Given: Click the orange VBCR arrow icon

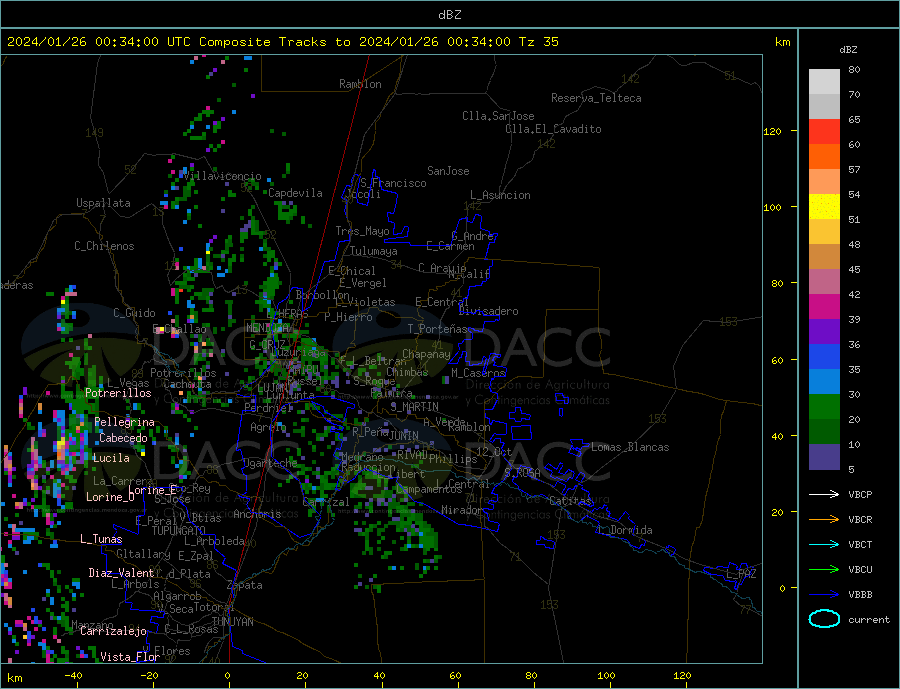Looking at the screenshot, I should (x=824, y=520).
